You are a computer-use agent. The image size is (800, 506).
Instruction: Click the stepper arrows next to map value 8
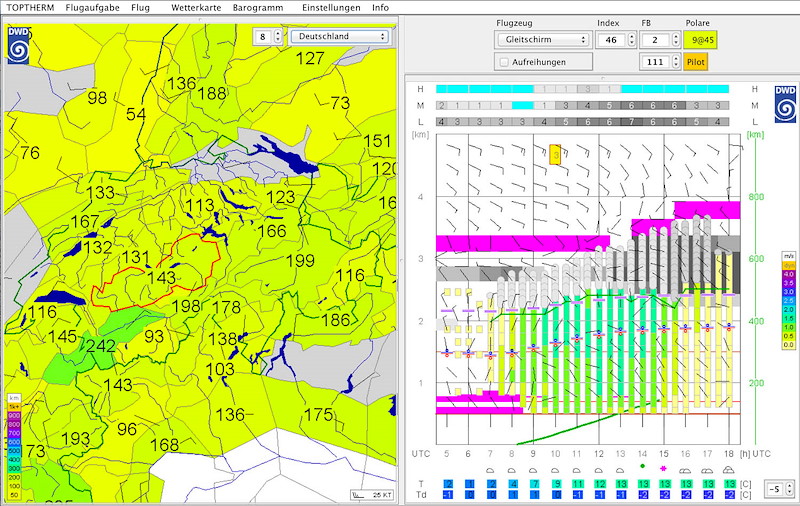pyautogui.click(x=278, y=36)
